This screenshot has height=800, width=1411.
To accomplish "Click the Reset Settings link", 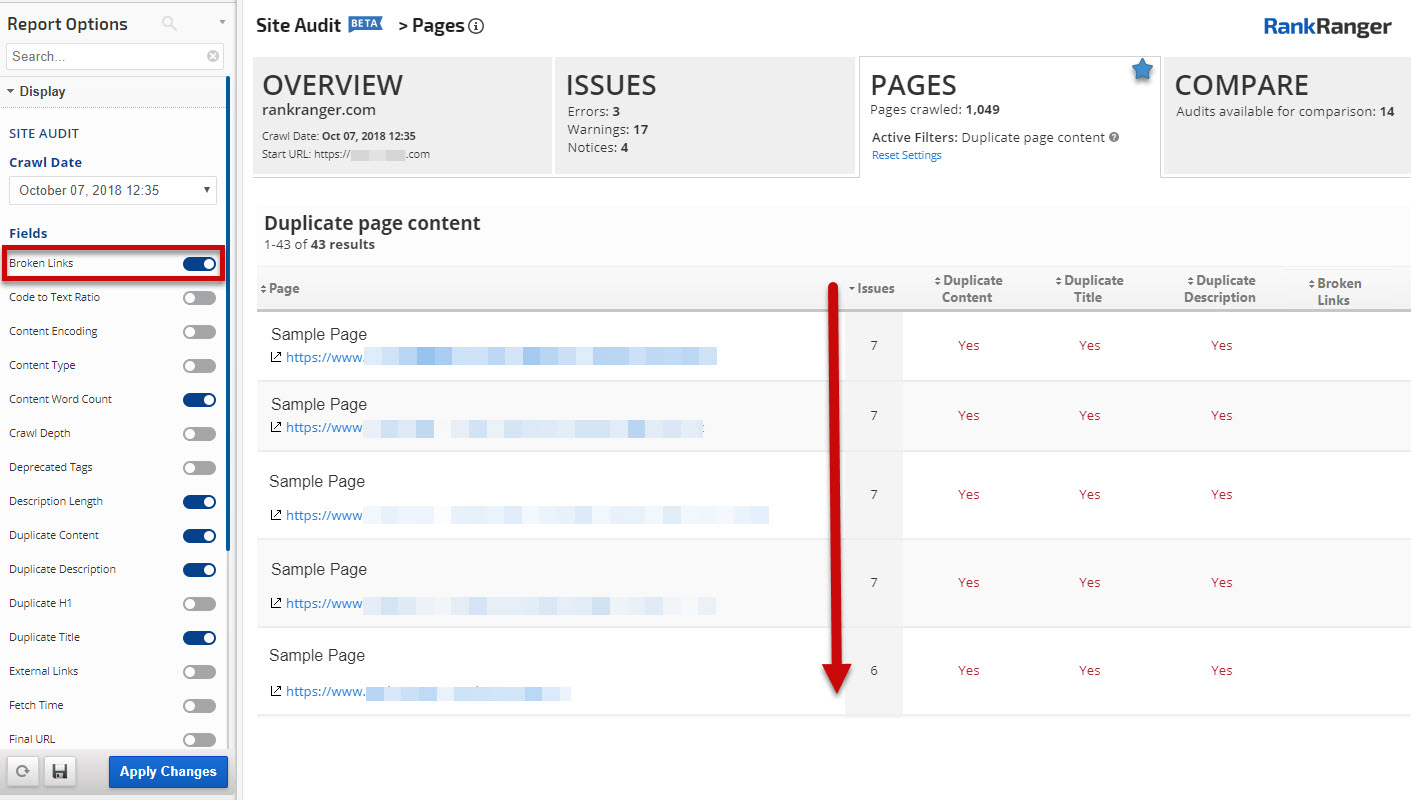I will click(x=906, y=155).
